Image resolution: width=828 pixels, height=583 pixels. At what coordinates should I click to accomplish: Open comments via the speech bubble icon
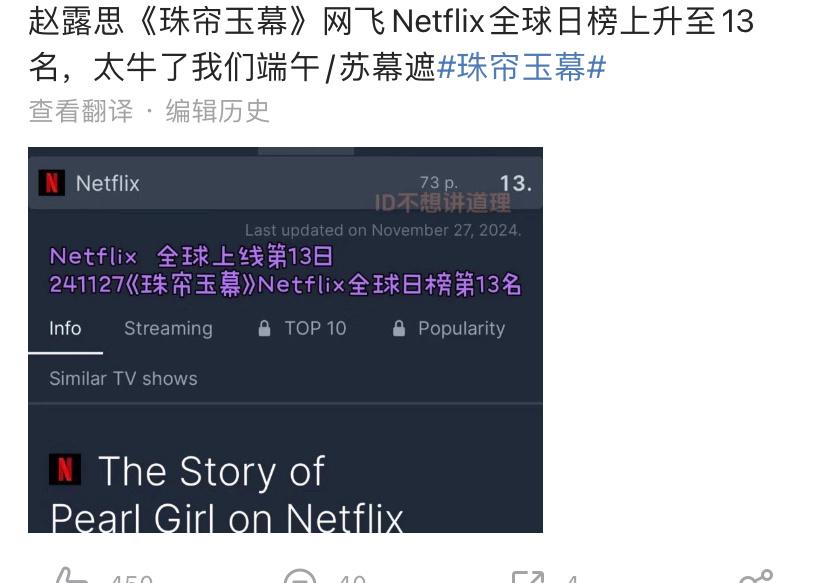pos(300,577)
